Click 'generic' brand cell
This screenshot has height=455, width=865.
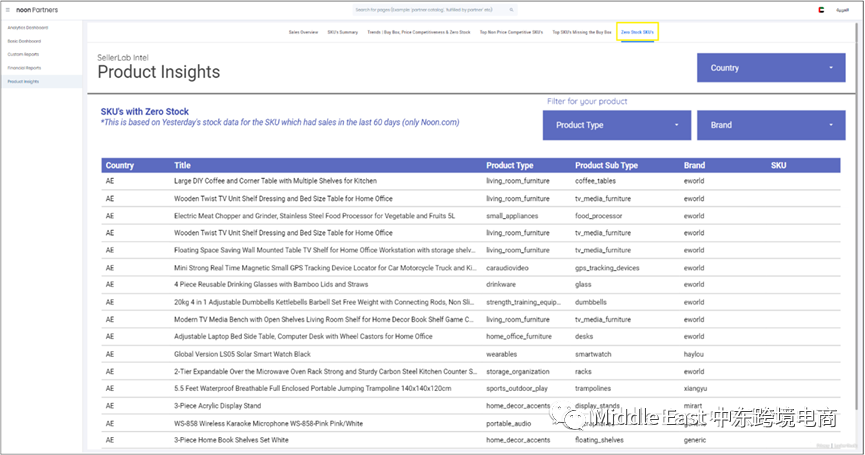(x=695, y=440)
